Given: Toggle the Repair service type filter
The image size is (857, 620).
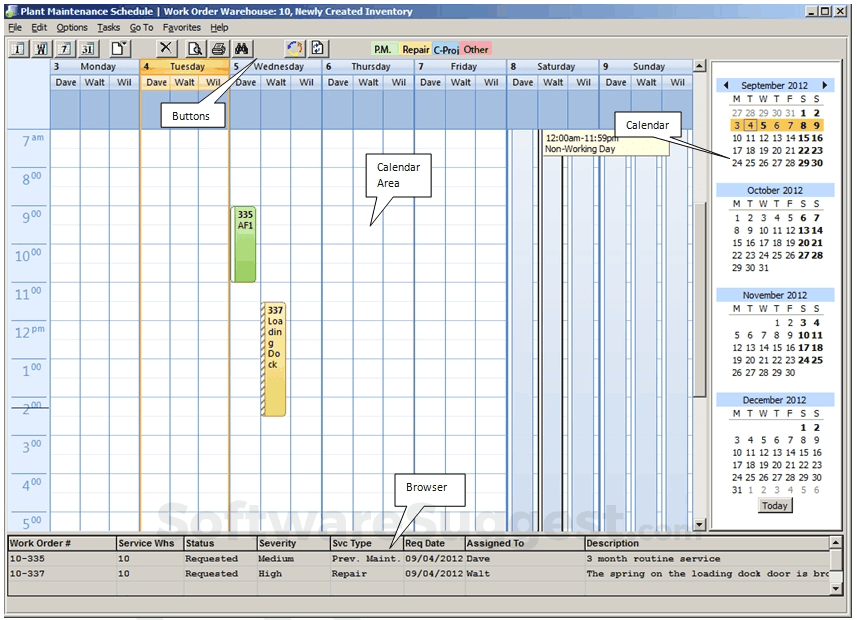Looking at the screenshot, I should click(x=415, y=49).
